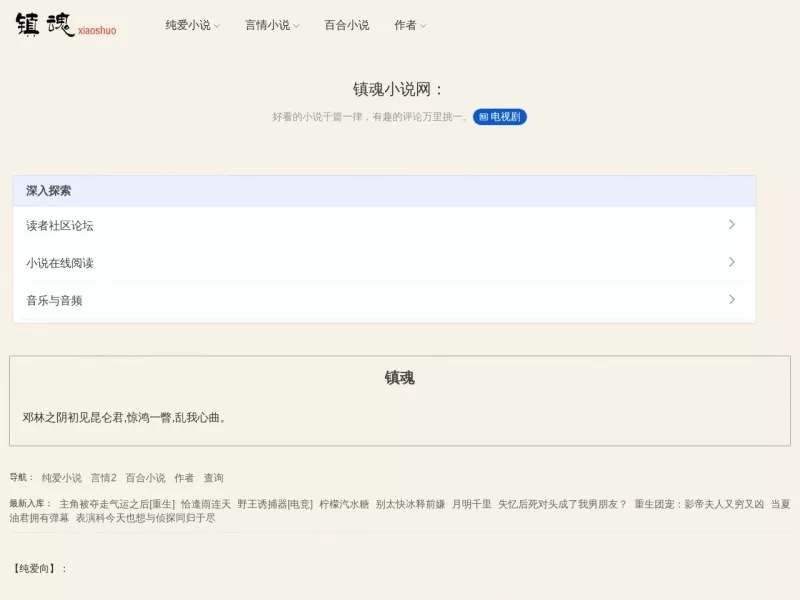Click the chevron on the 读者社区论坛 row

(732, 224)
